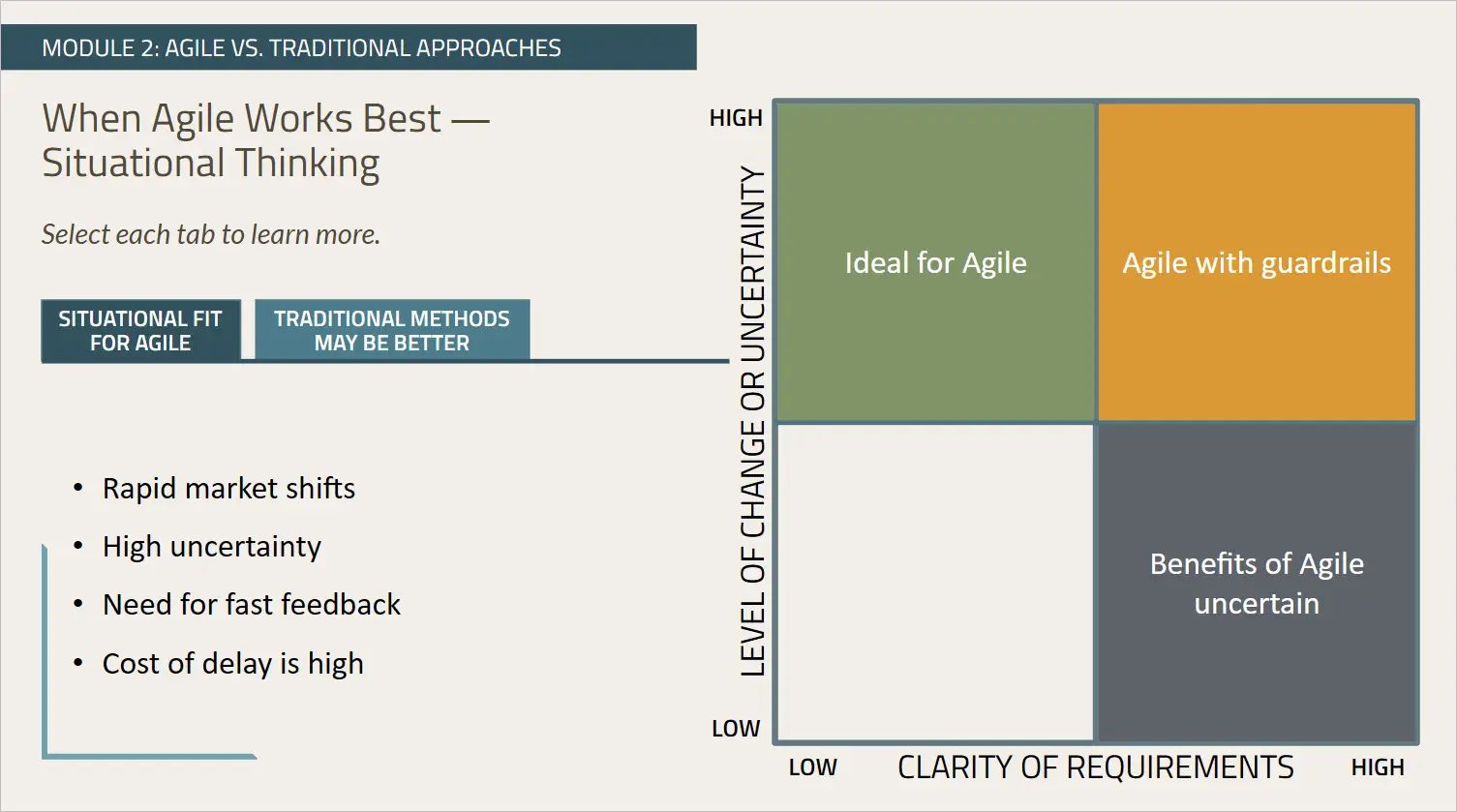Select the green Ideal for Agile quadrant

click(x=935, y=262)
